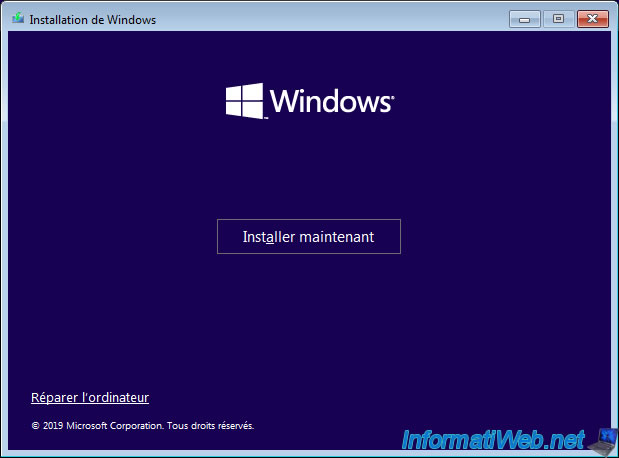Click the InformatiWeb.net watermark text
619x458 pixels.
[x=492, y=440]
